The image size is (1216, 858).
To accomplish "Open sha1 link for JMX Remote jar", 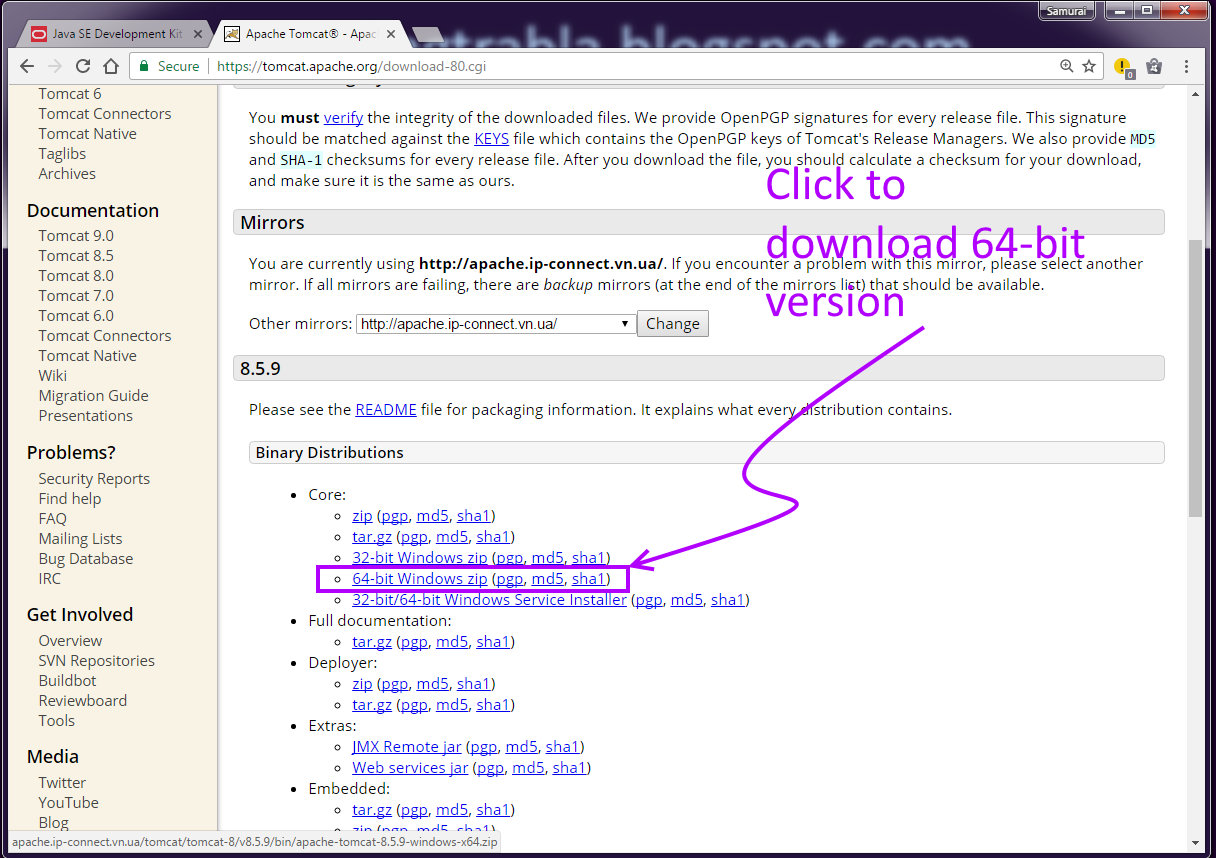I will 562,747.
